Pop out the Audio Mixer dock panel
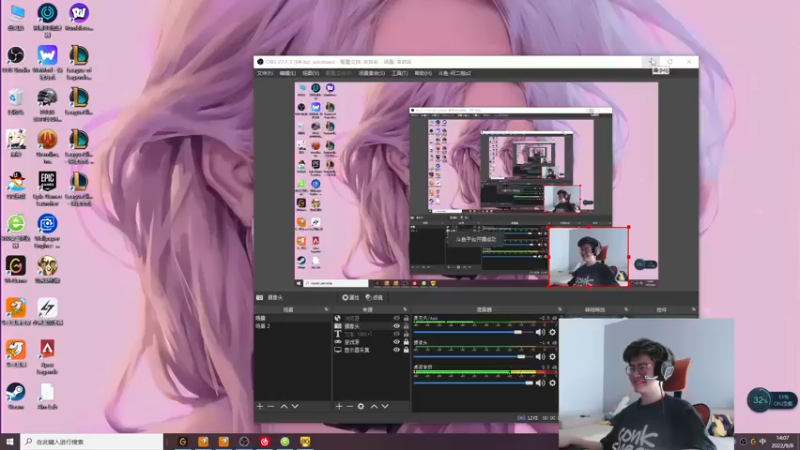 (x=560, y=310)
